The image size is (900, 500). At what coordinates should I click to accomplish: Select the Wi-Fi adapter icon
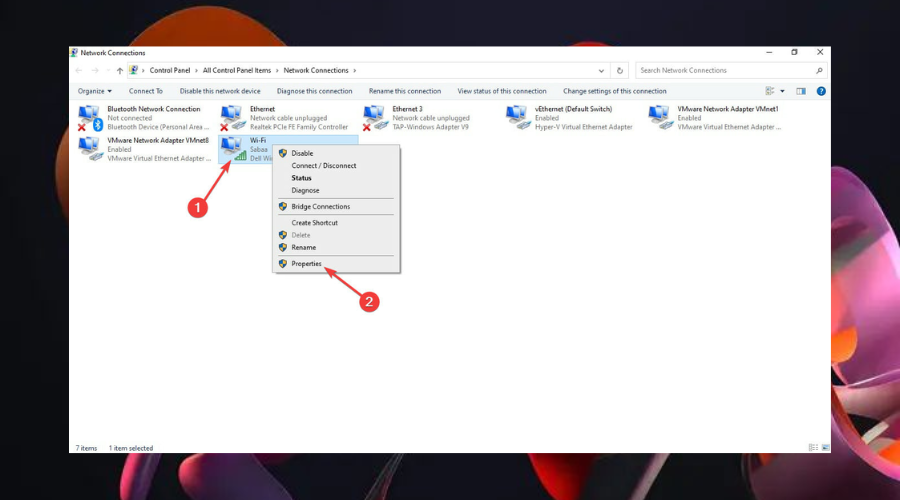pyautogui.click(x=233, y=149)
